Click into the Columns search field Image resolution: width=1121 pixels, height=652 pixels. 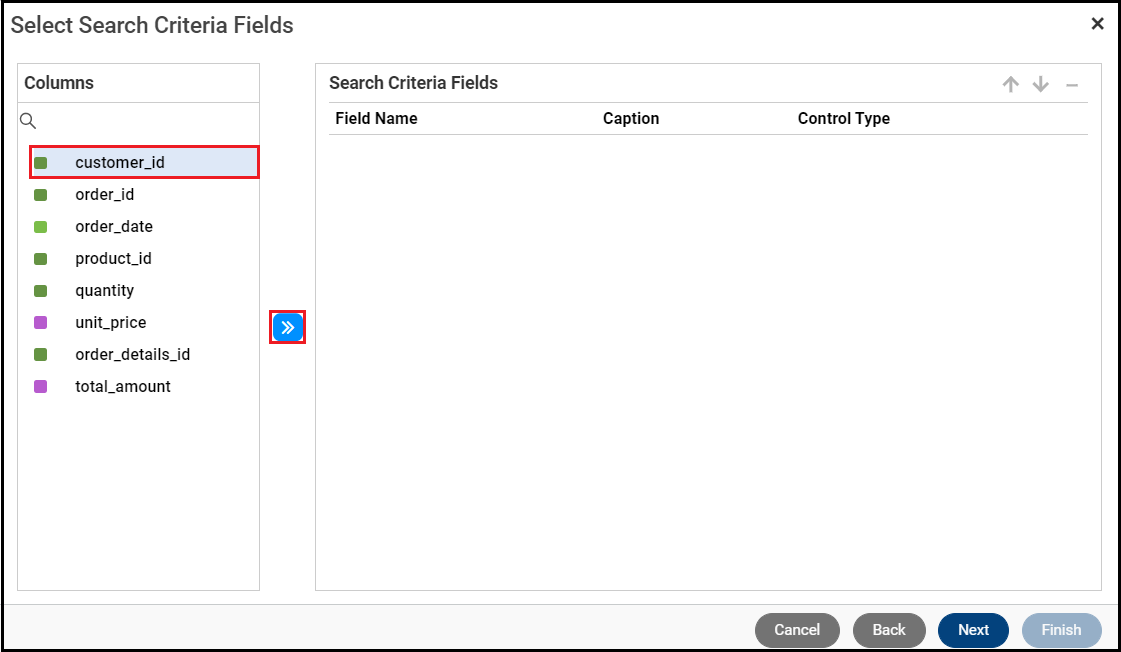point(145,121)
